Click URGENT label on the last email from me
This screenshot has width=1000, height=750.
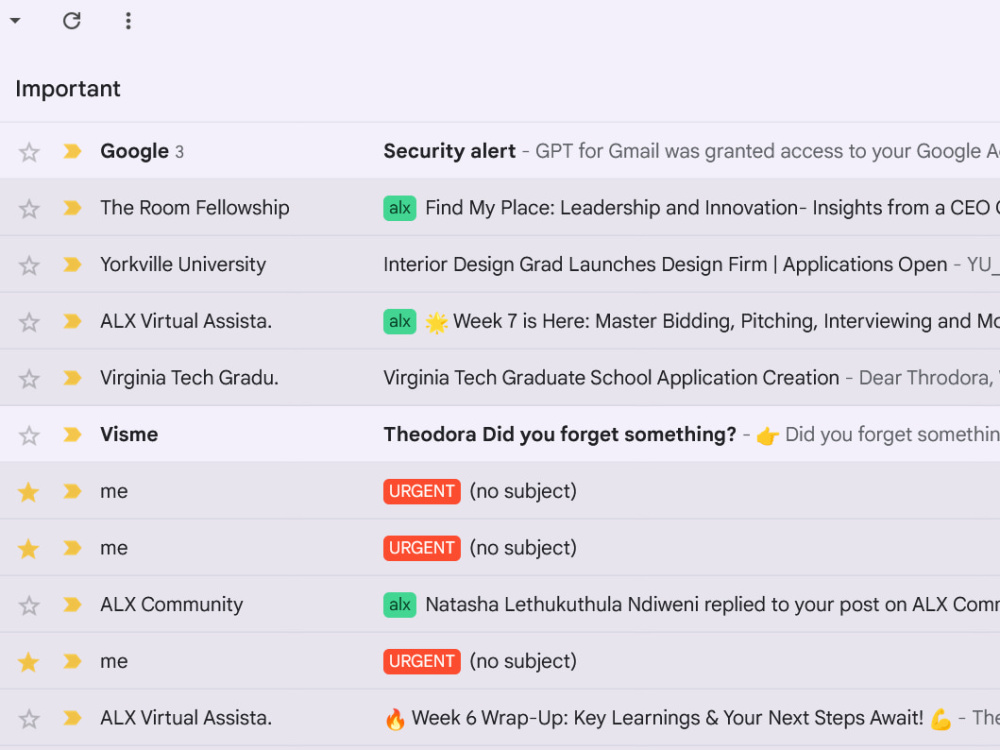click(422, 661)
